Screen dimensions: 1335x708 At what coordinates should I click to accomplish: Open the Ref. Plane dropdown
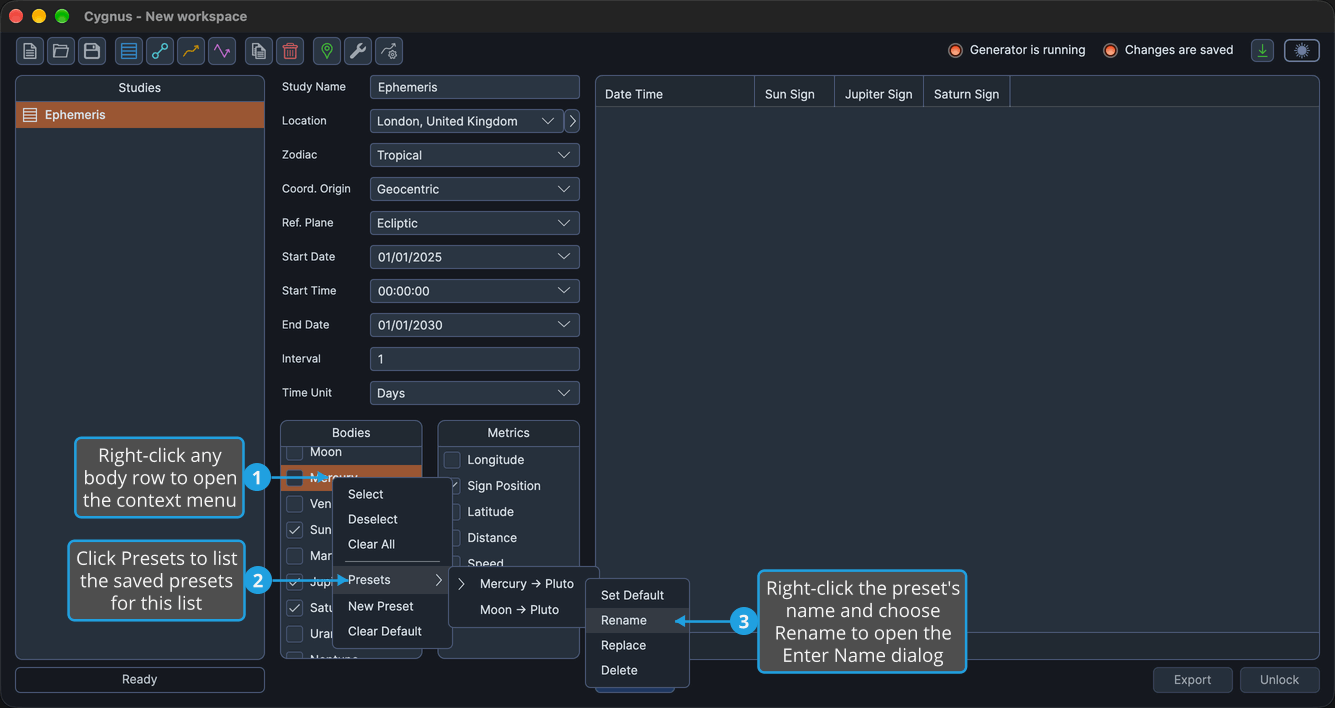click(x=475, y=223)
